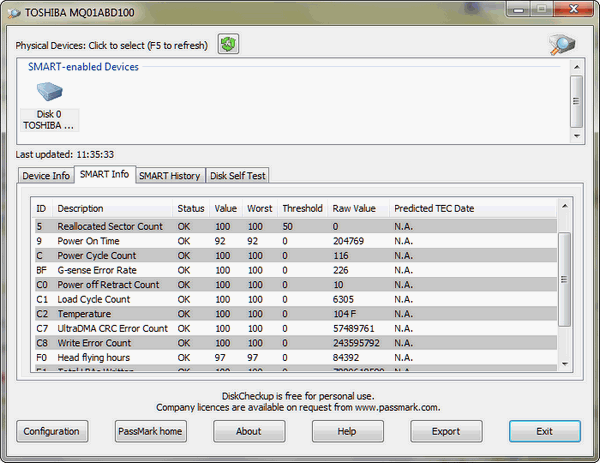
Task: Click the Last updated 11:35:33 label
Action: coord(65,155)
